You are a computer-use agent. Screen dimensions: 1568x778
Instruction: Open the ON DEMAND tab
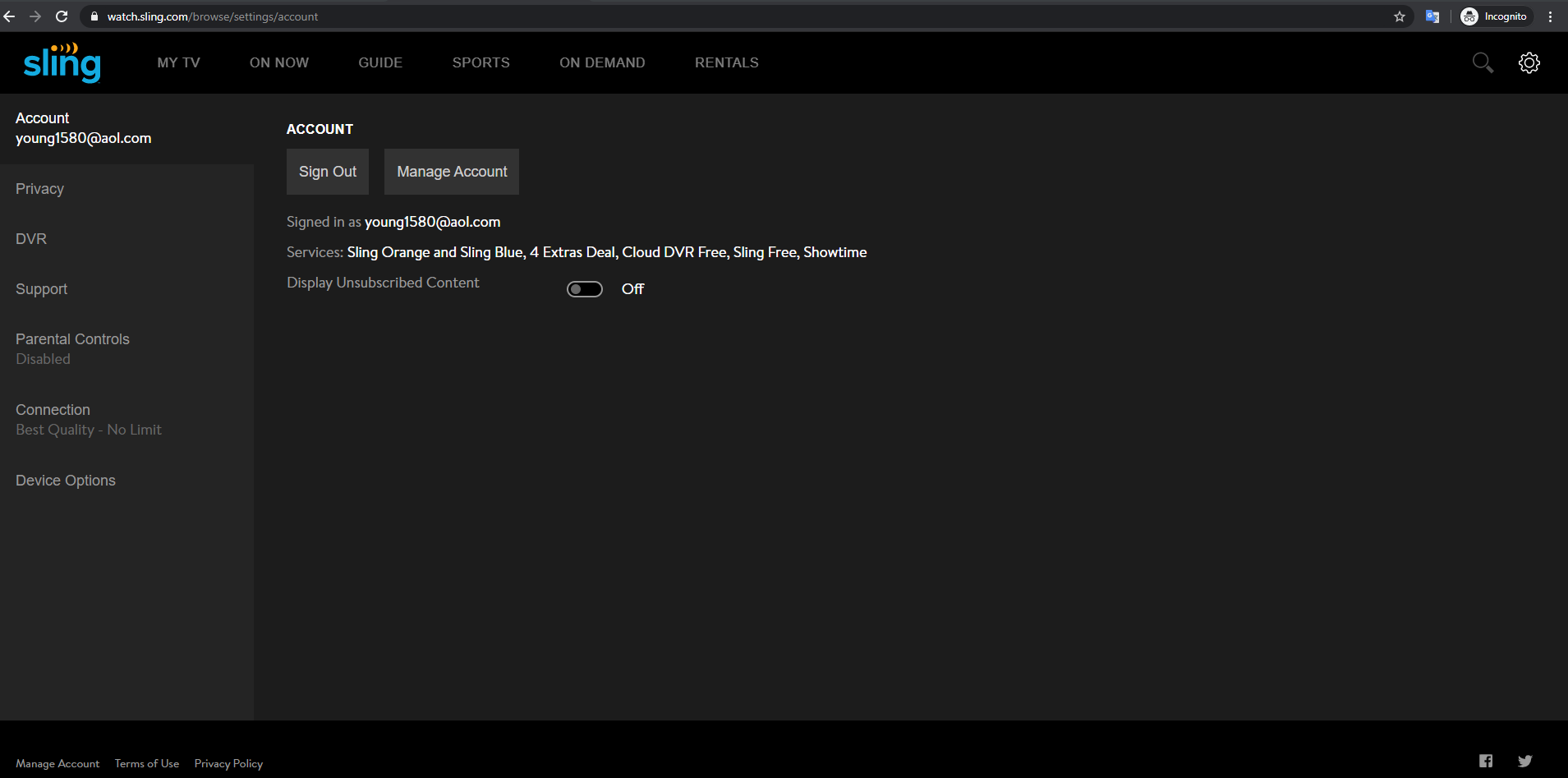click(602, 62)
